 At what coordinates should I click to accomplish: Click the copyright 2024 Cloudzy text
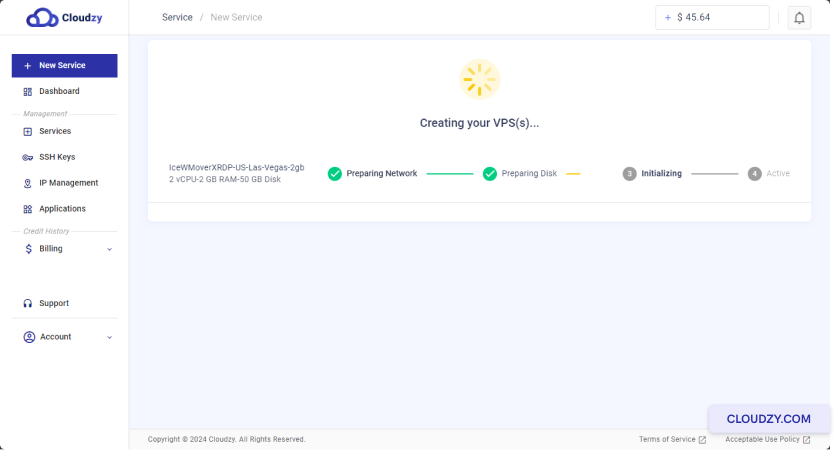click(227, 439)
